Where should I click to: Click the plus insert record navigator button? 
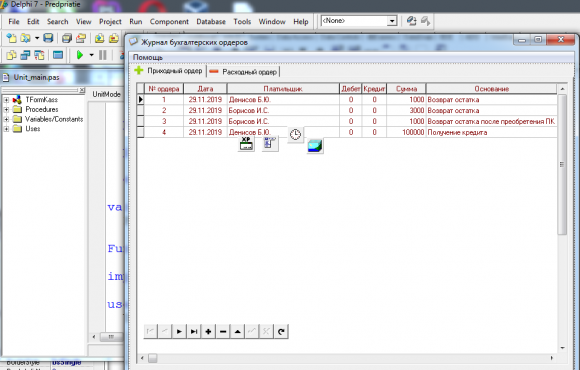tap(208, 332)
